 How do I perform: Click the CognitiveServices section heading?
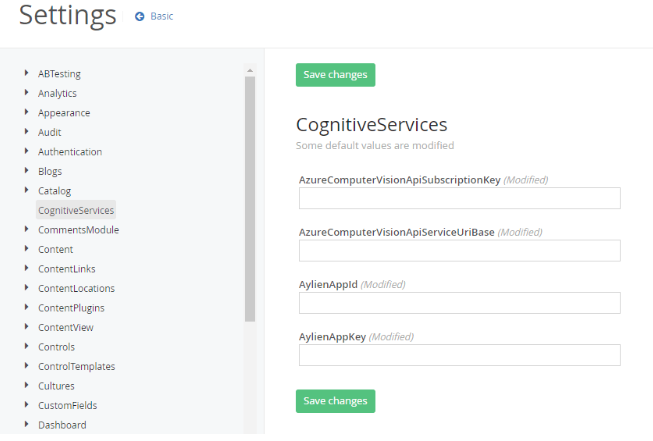371,125
